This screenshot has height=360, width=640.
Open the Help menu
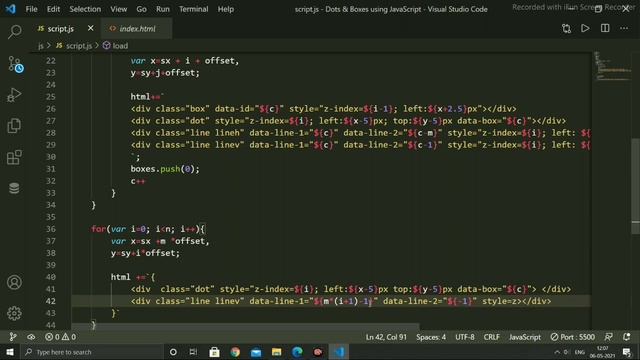[x=226, y=9]
